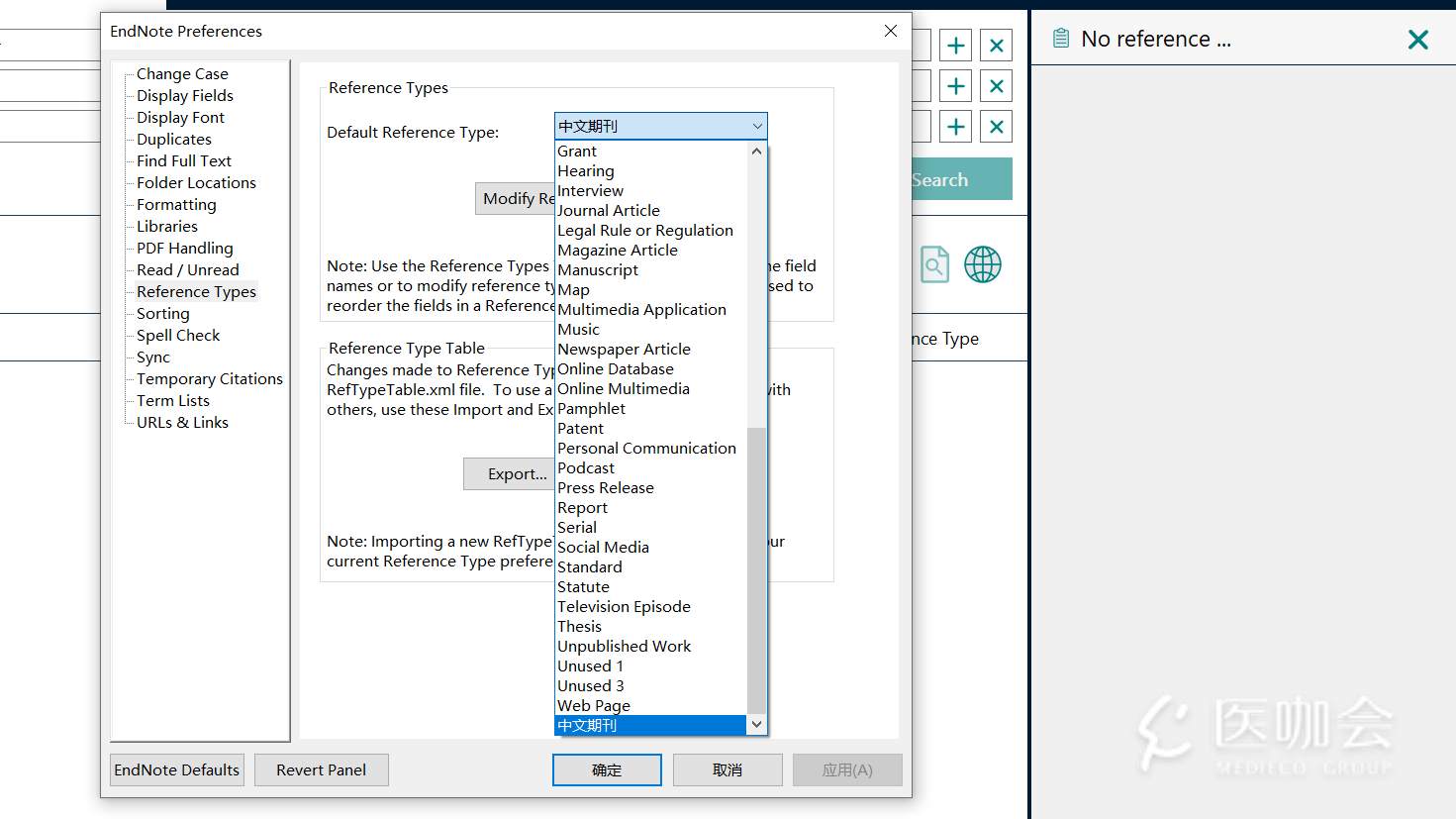Click the dropdown list scrollbar thumb
The image size is (1456, 819).
pyautogui.click(x=757, y=570)
